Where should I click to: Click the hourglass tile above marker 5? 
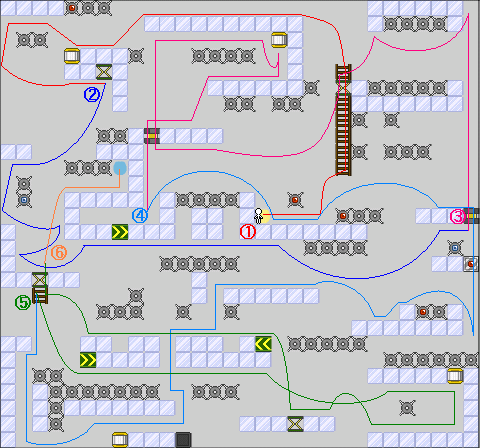(40, 279)
